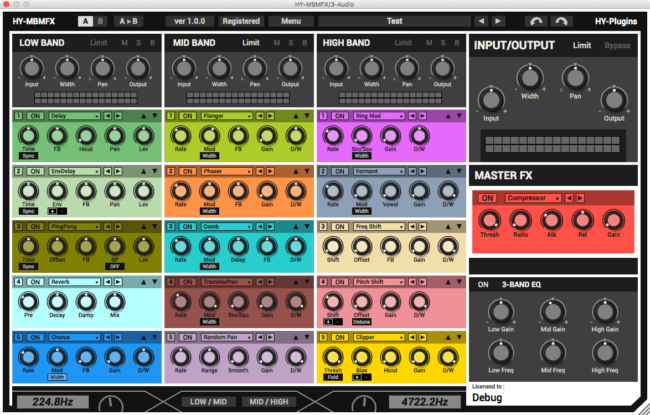Click the A > B copy button
Image resolution: width=650 pixels, height=415 pixels.
pyautogui.click(x=130, y=21)
